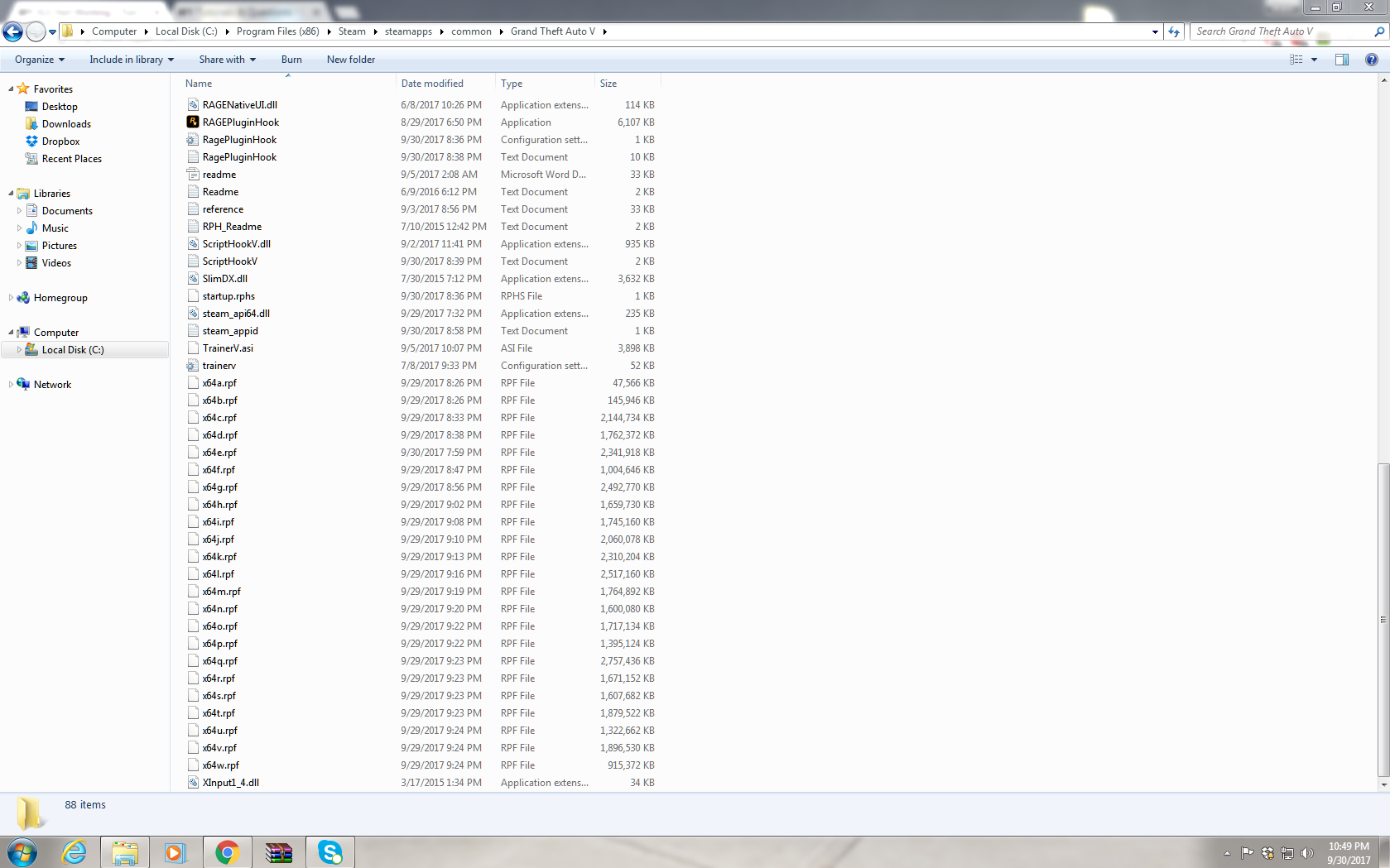This screenshot has width=1390, height=868.
Task: Click the vertical scrollbar thumb
Action: tap(1383, 619)
